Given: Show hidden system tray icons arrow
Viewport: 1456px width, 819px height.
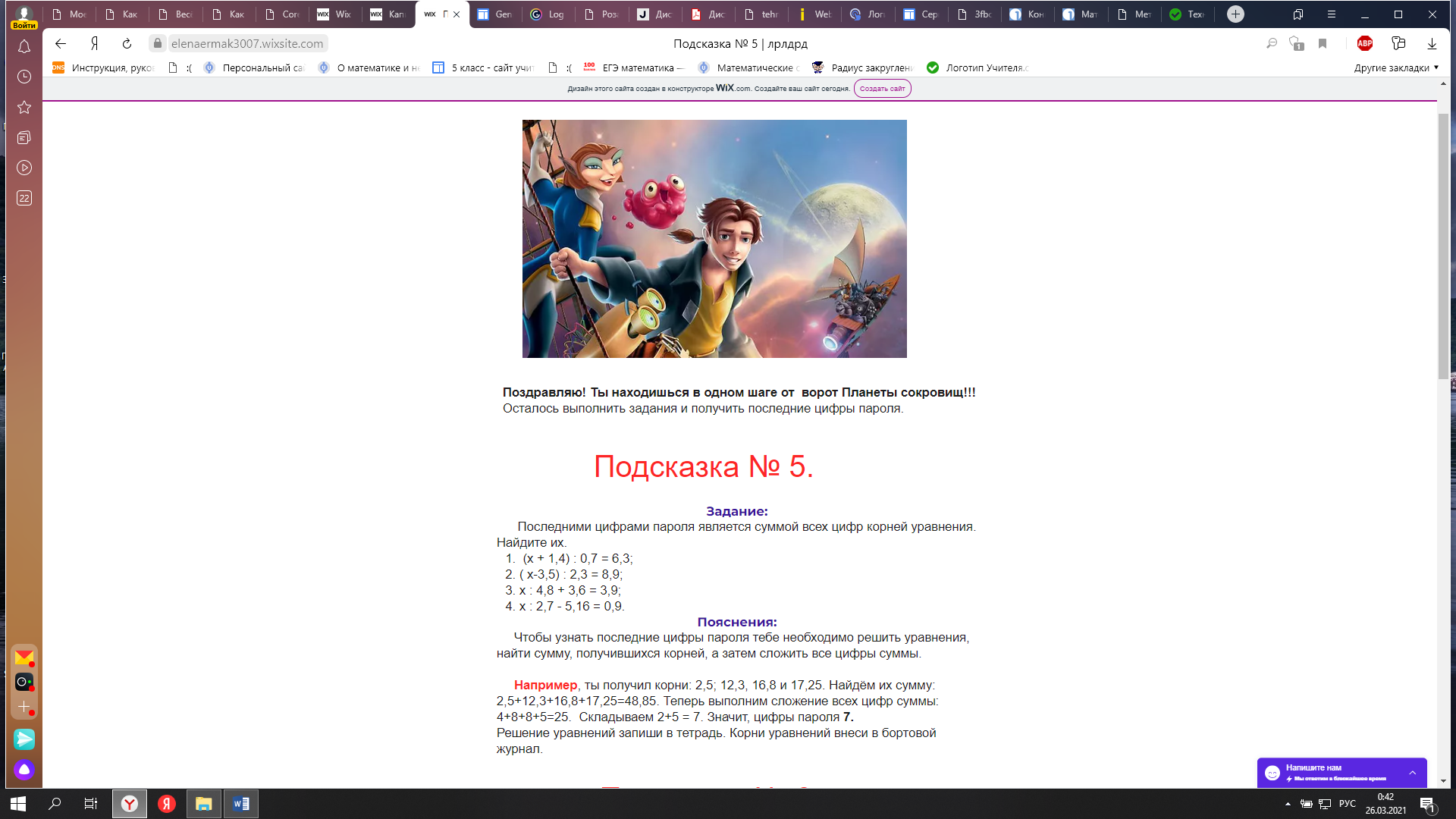Looking at the screenshot, I should (1288, 804).
